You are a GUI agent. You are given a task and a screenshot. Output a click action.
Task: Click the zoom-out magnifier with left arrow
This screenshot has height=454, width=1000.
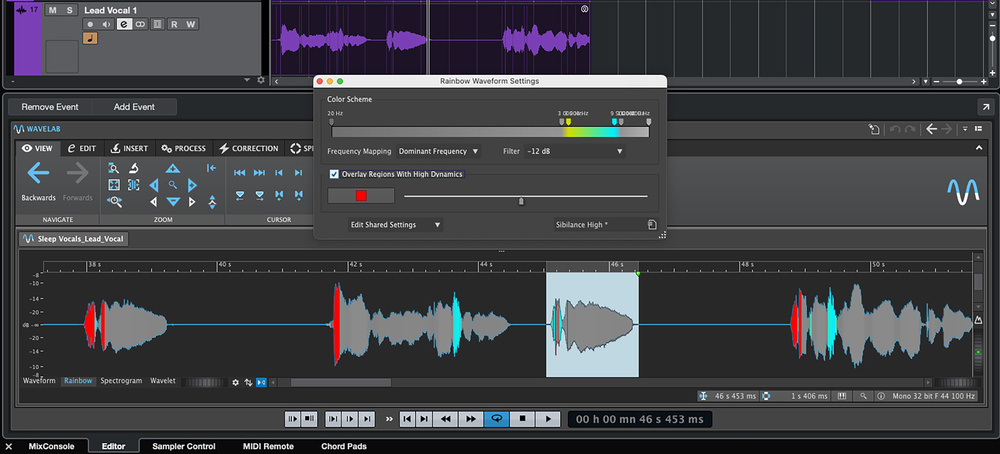(x=115, y=201)
